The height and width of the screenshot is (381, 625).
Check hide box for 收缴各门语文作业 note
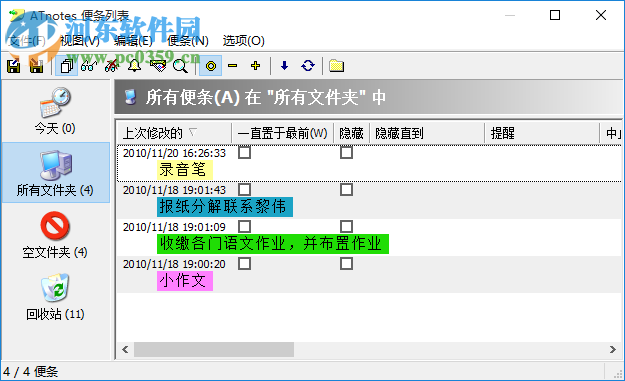tap(346, 226)
